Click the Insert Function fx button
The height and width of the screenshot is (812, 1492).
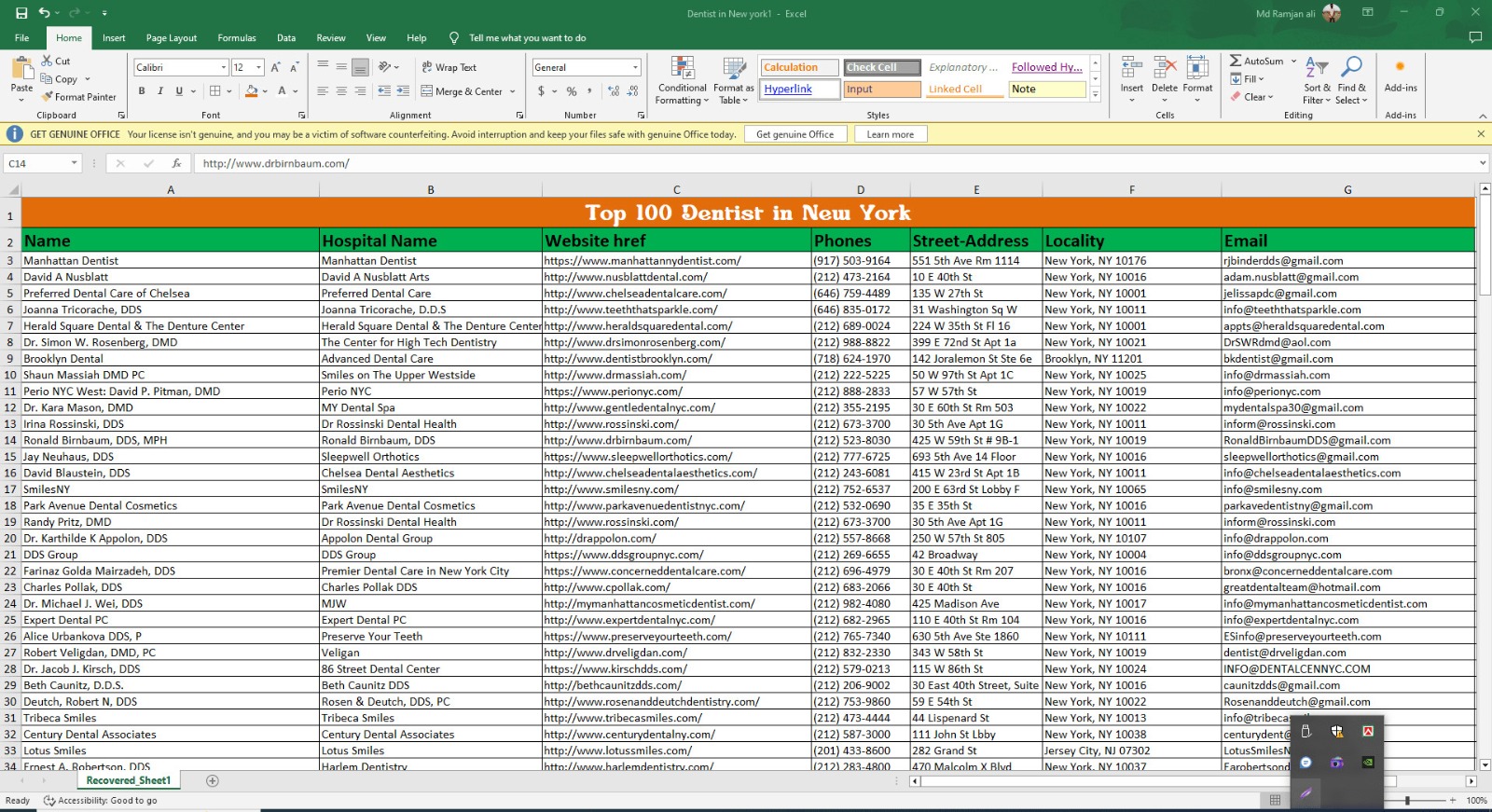pos(176,163)
